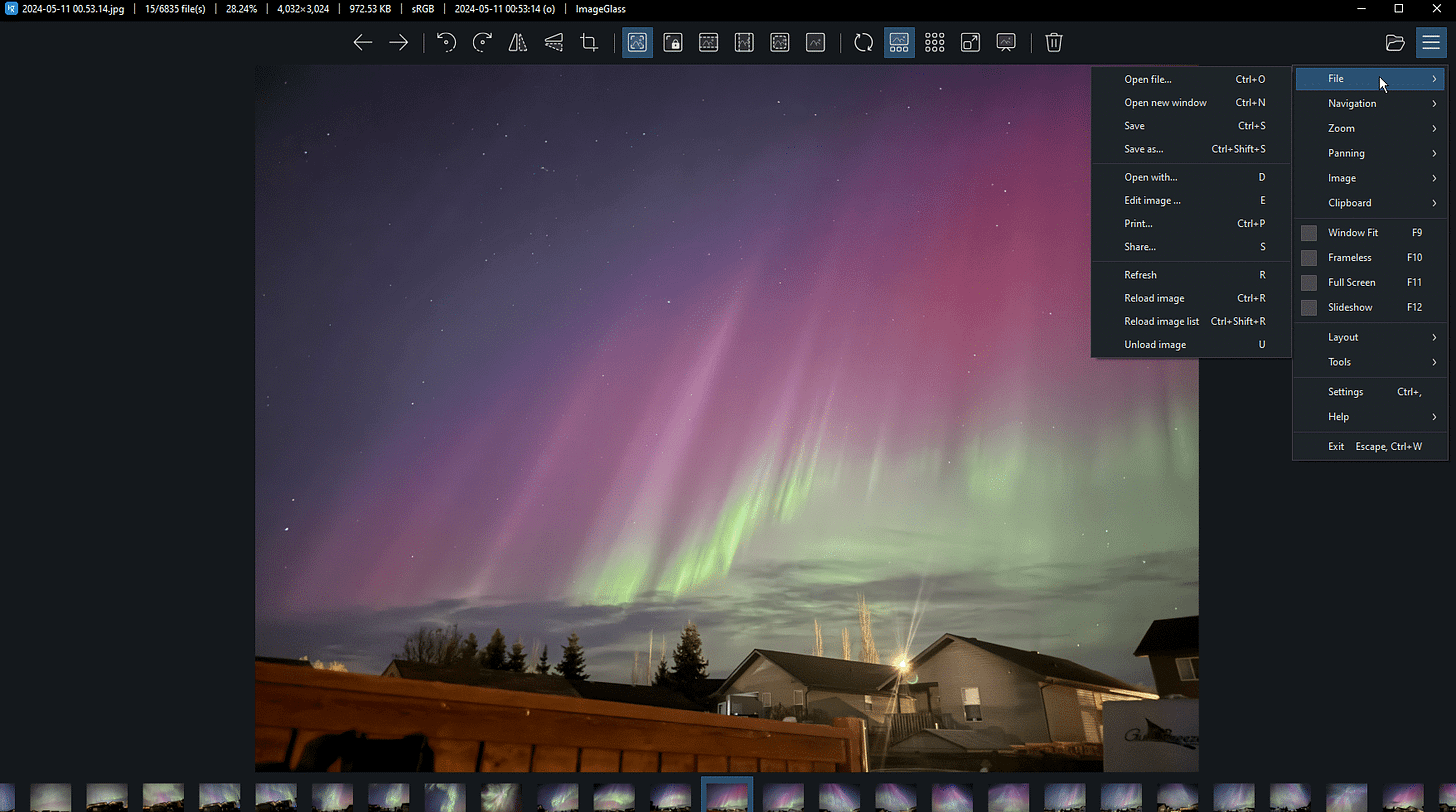Click the highlighted current thumbnail in filmstrip

point(727,795)
